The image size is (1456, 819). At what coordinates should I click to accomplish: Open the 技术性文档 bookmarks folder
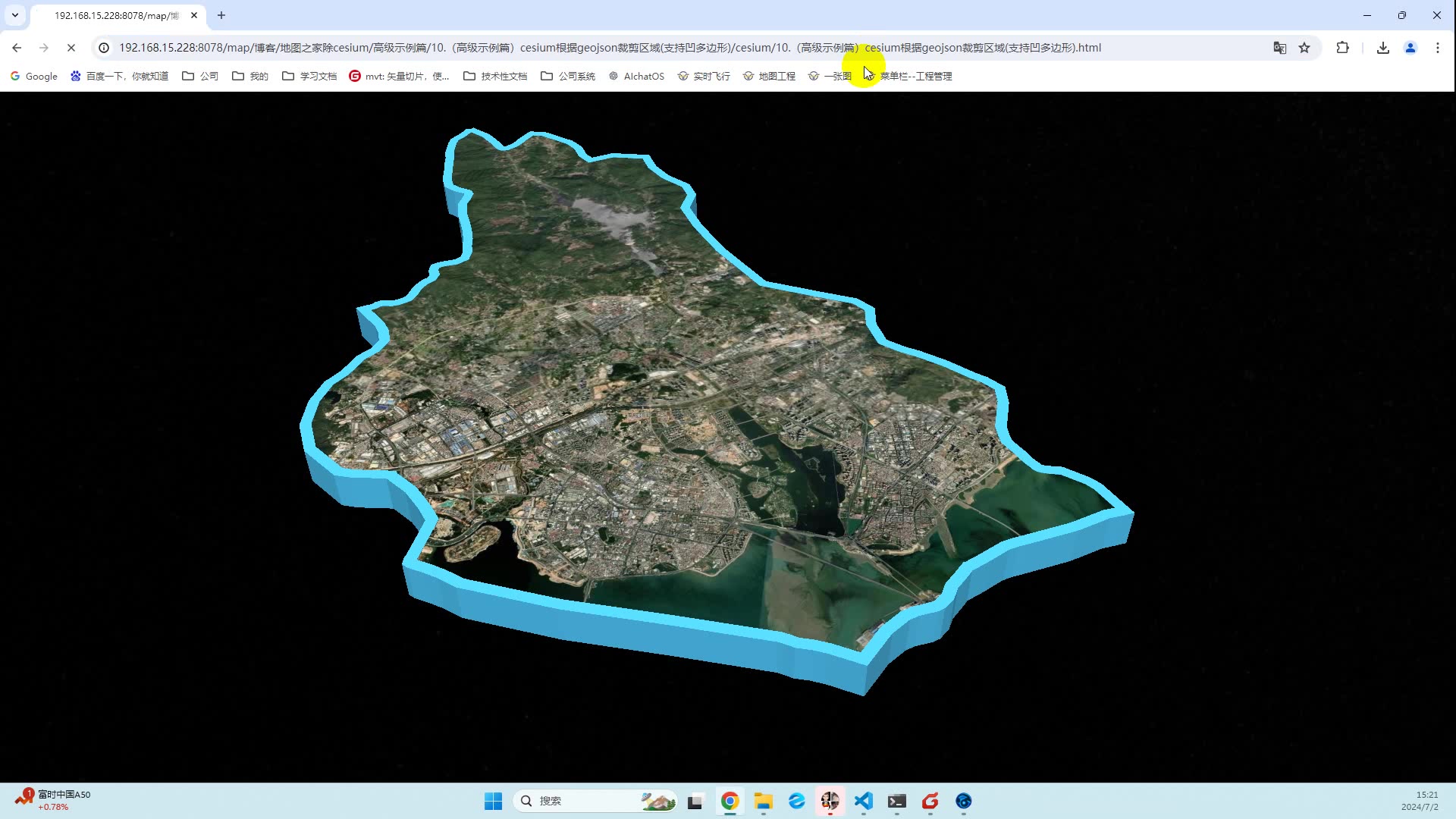click(495, 76)
